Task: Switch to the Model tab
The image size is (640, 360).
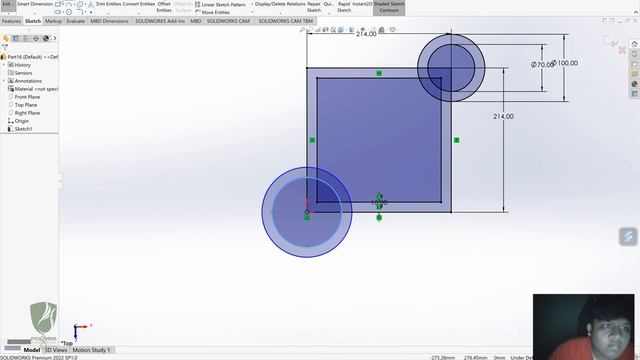Action: pos(31,350)
